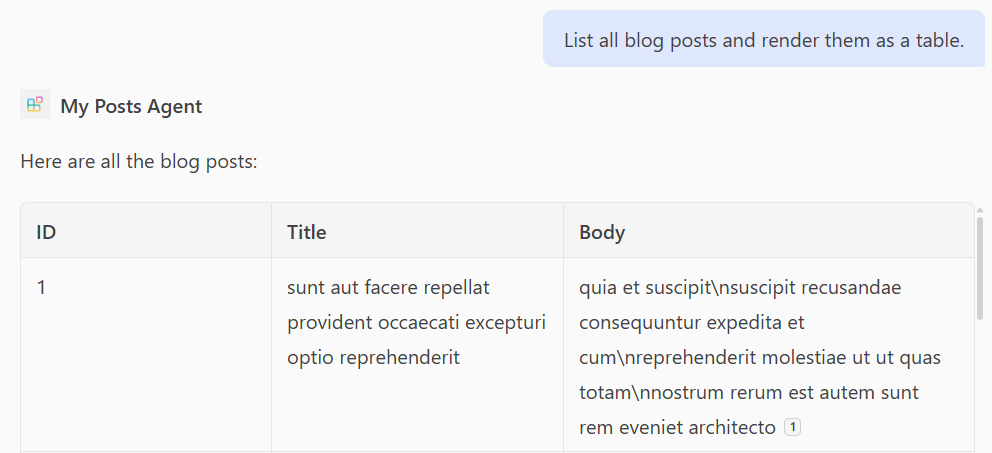Click 'consequuntur expedita et' in the body cell
Screen dimensions: 992x453
(692, 323)
